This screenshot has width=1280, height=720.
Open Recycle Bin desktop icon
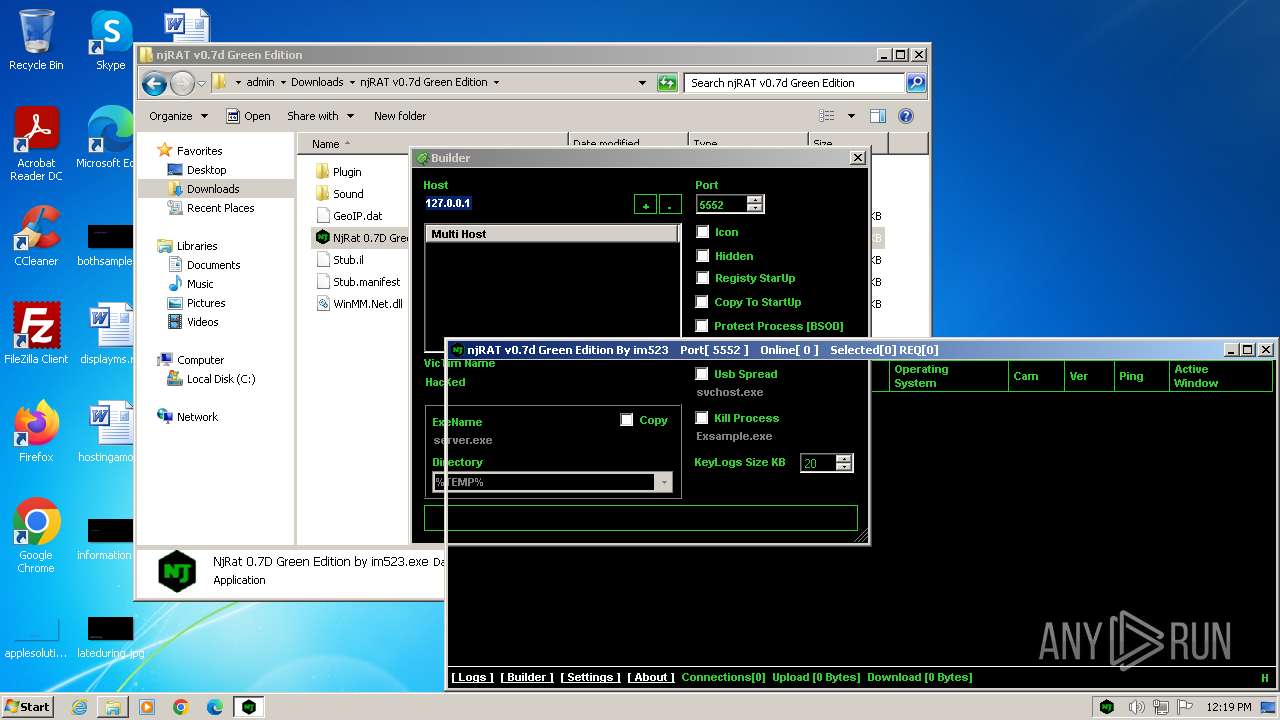(x=36, y=40)
